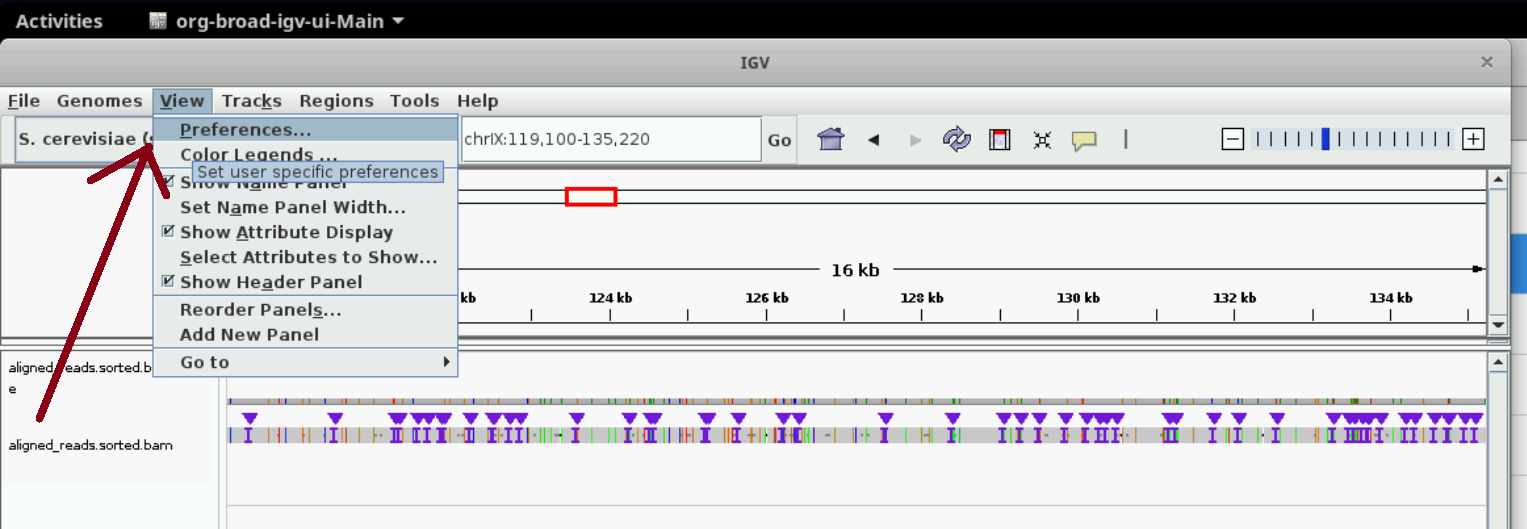Zoom out with the minus button
The height and width of the screenshot is (529, 1527).
tap(1233, 139)
